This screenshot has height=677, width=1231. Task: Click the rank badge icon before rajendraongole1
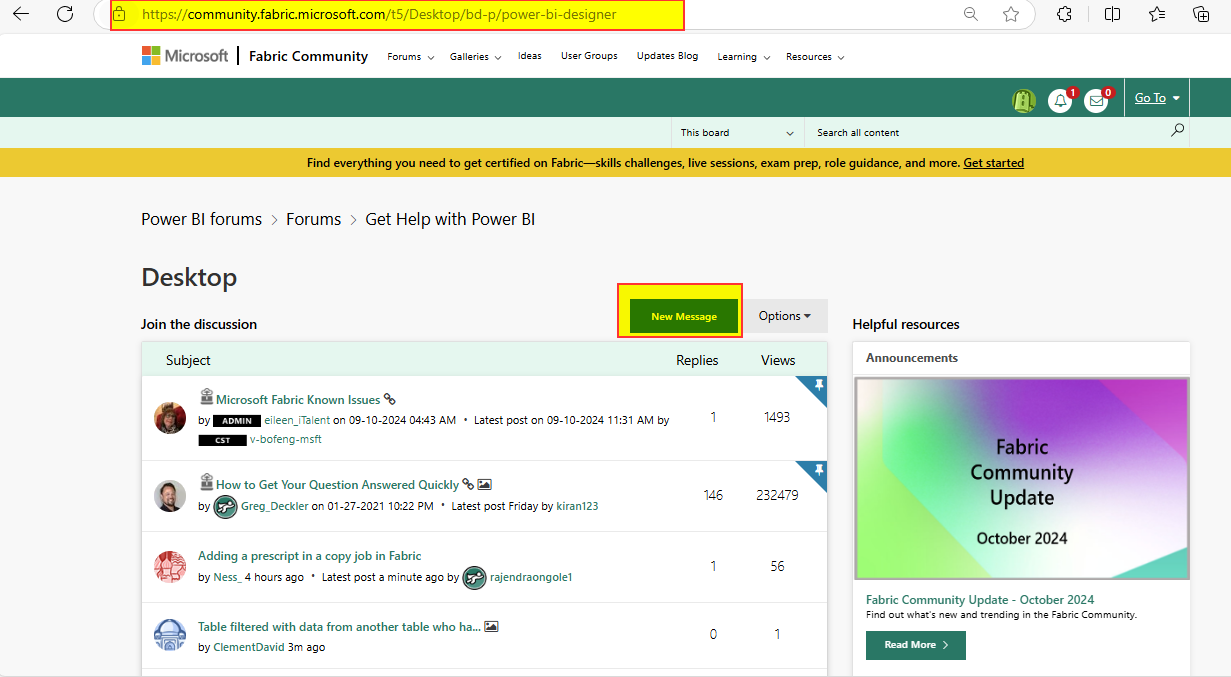(x=474, y=577)
